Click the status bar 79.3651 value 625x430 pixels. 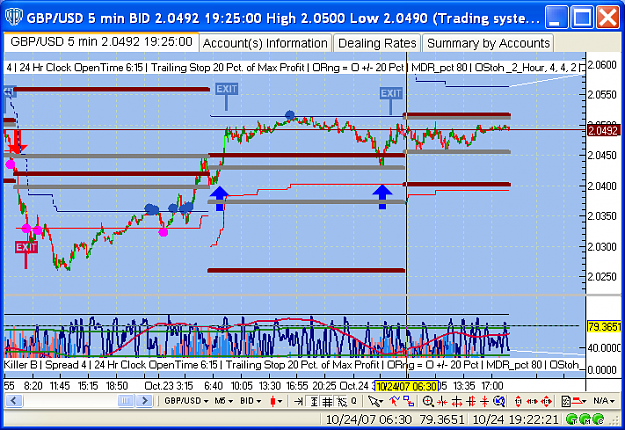coord(443,420)
